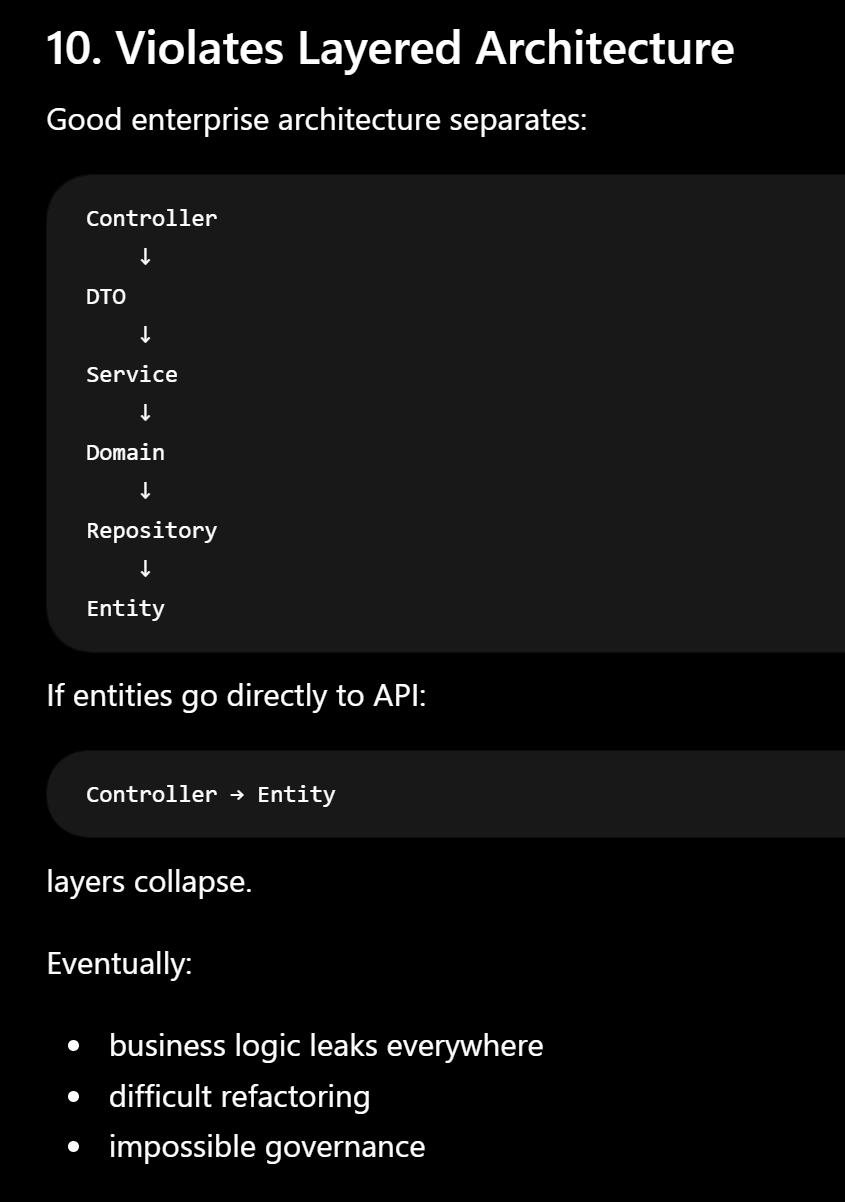Screen dimensions: 845x1202
Task: Click the "business logic leaks everywhere" bullet item
Action: (326, 1046)
